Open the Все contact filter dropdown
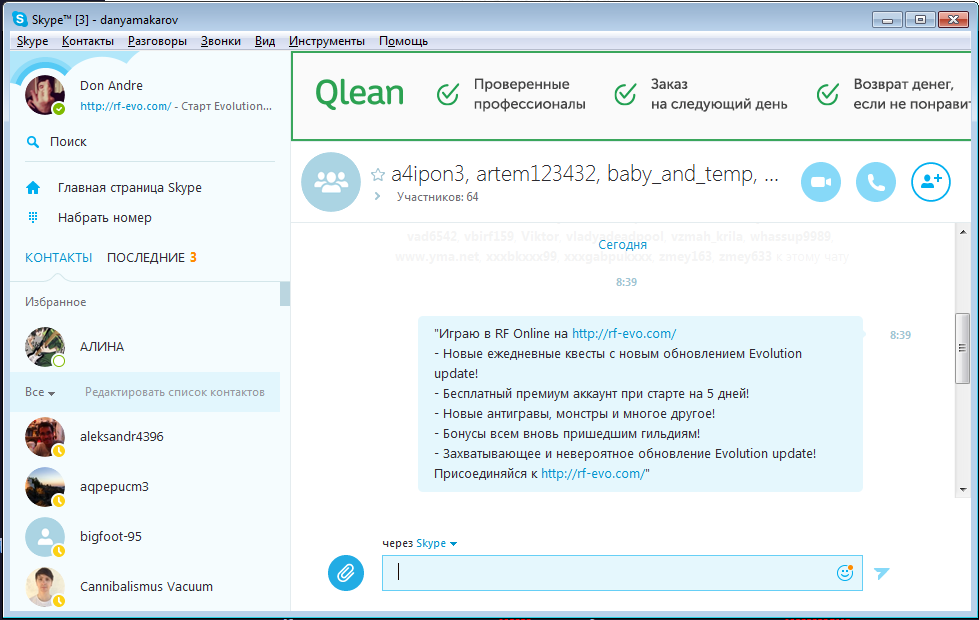The image size is (979, 620). click(x=40, y=392)
